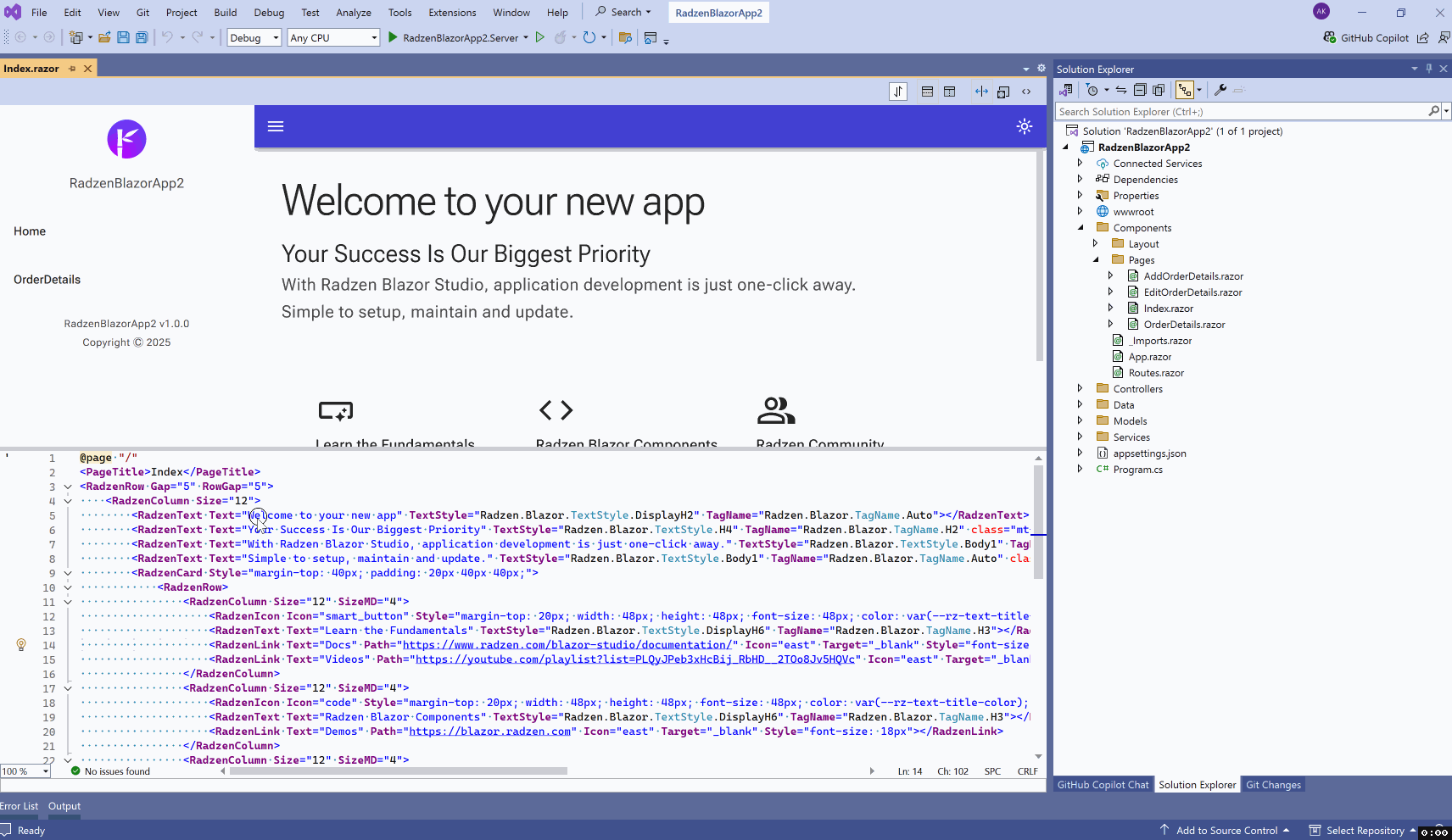Open the Extensions menu
Screen dimensions: 1452x840
(452, 13)
